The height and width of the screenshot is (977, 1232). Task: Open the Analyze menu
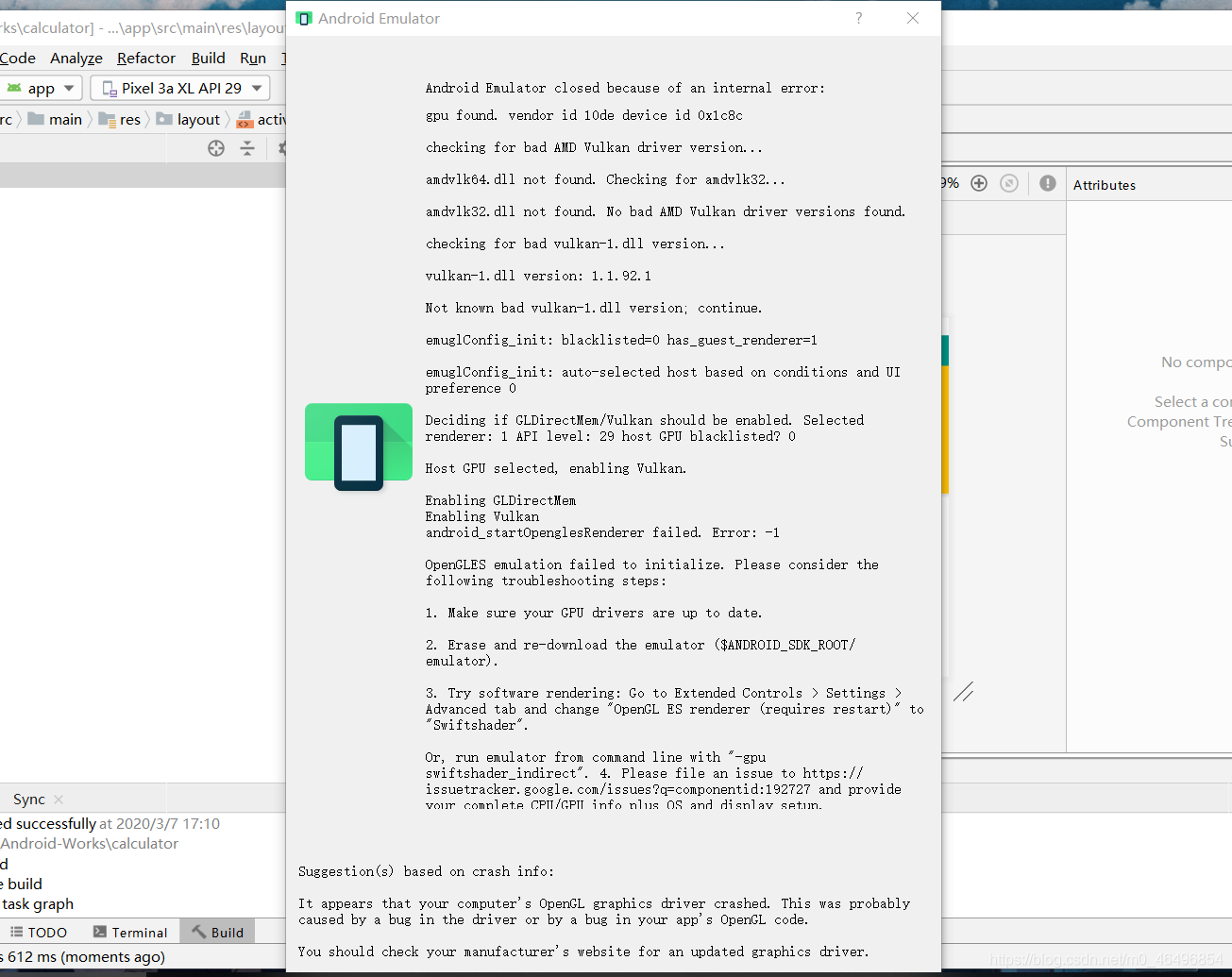click(76, 58)
